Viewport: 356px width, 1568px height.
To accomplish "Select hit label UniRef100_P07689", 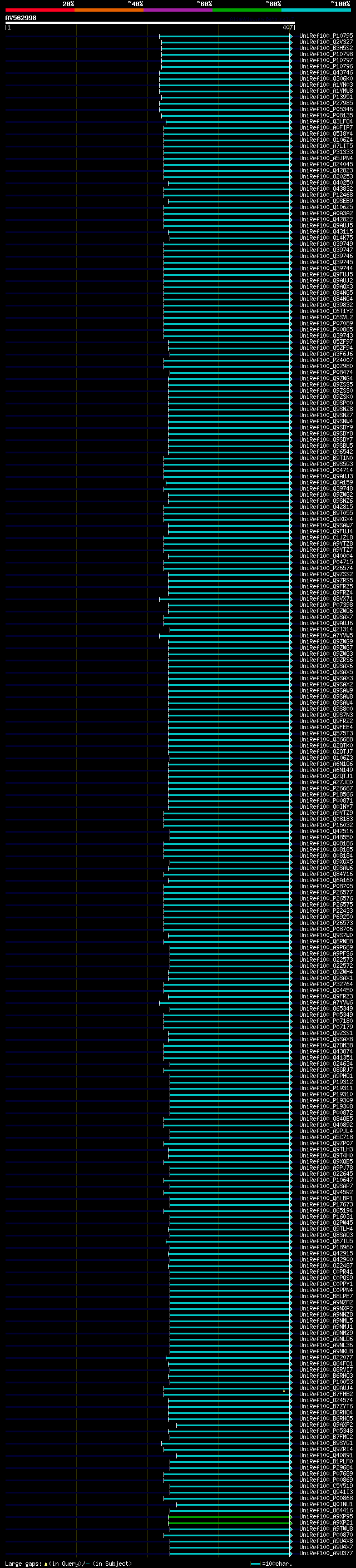I will point(326,1473).
